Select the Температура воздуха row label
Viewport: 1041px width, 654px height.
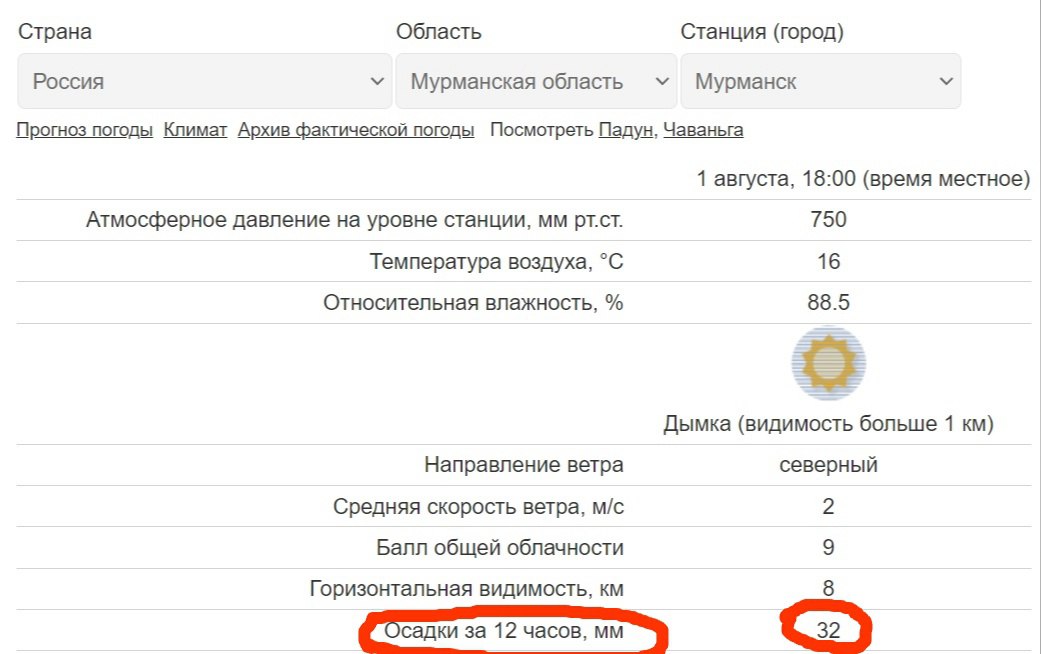pos(496,262)
